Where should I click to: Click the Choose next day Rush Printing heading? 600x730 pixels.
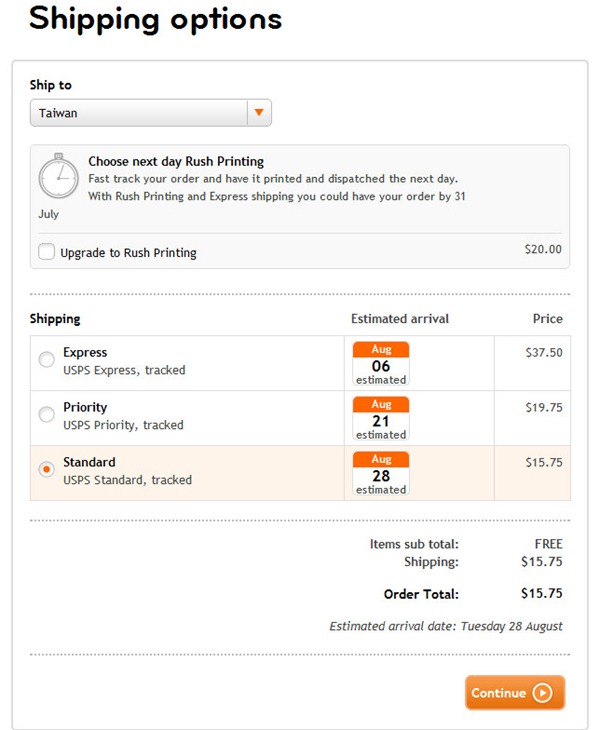176,161
